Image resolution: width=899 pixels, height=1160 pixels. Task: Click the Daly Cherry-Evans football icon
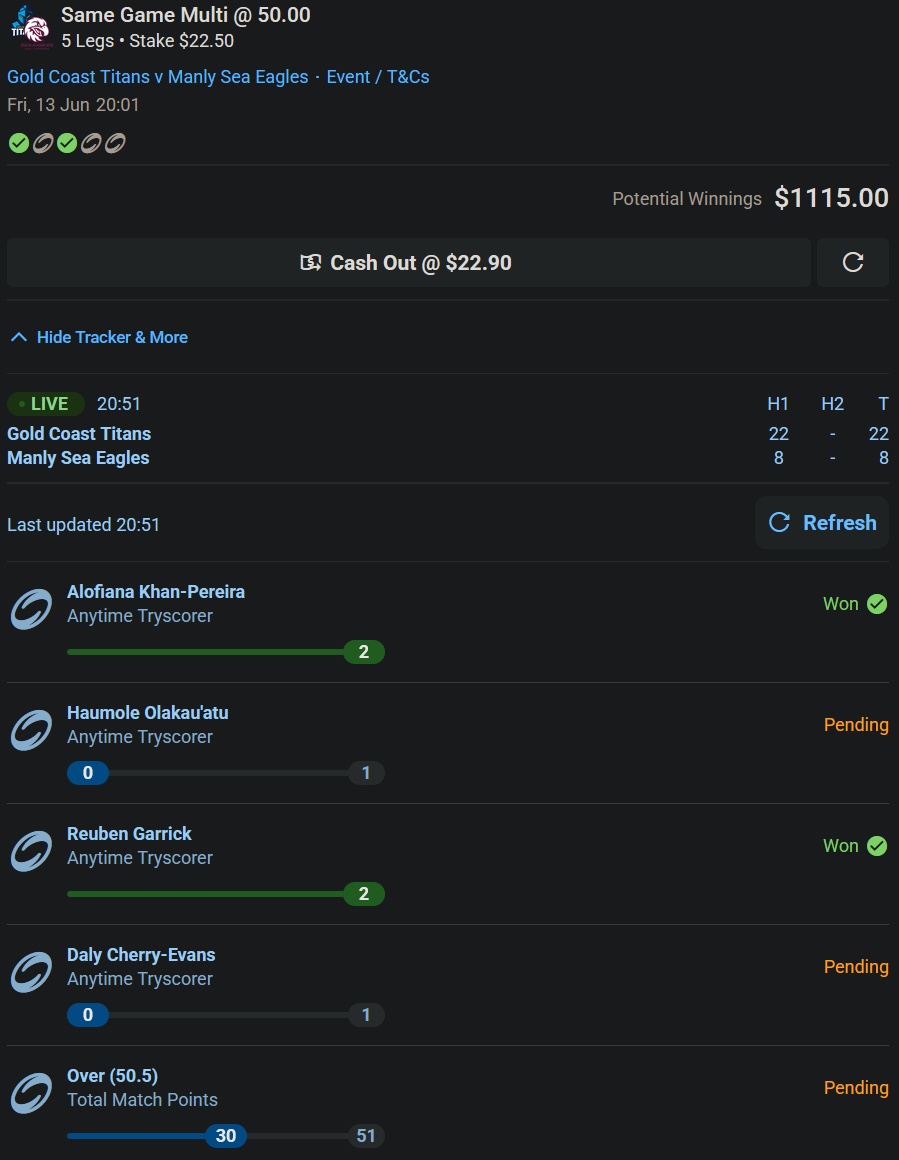tap(31, 971)
